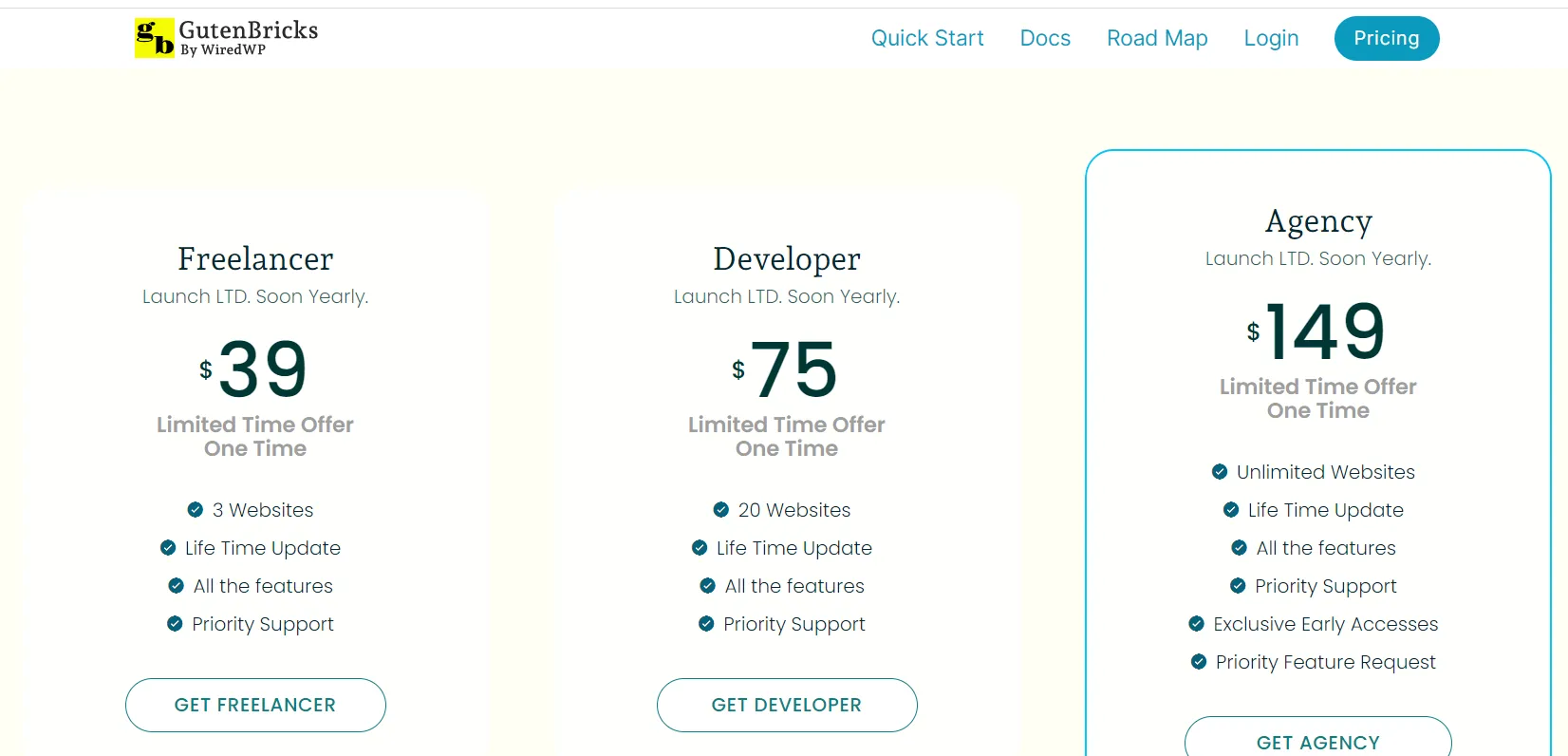Click checkmark icon beside 3 Websites
Viewport: 1568px width, 756px height.
(196, 510)
